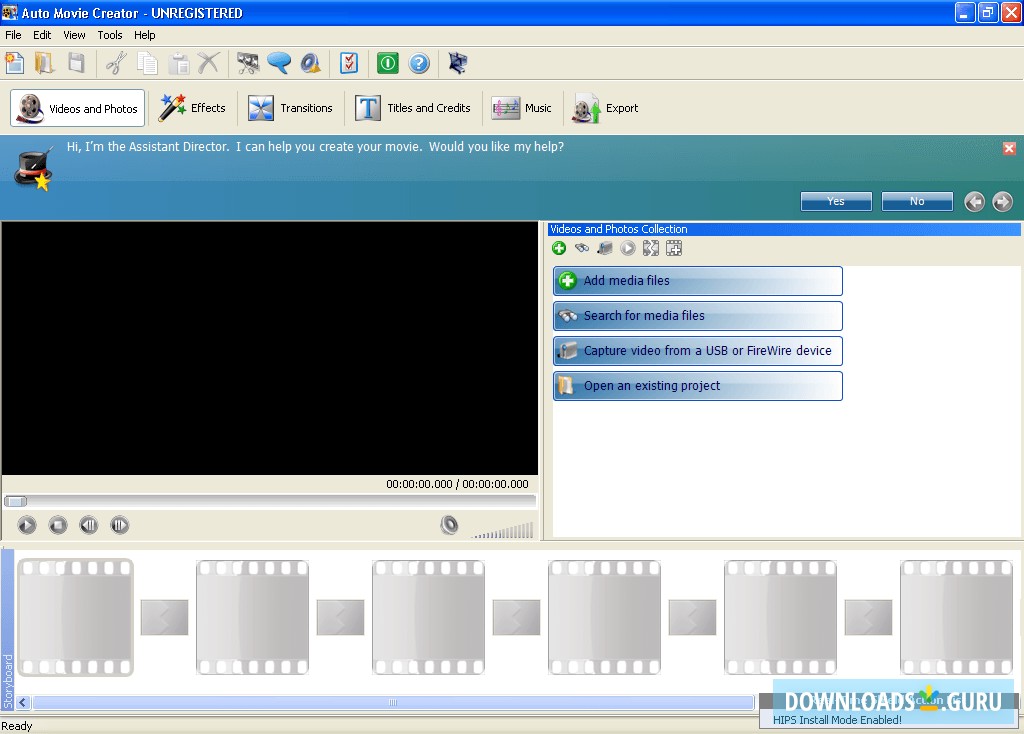Click the capture device icon in collection toolbar
The width and height of the screenshot is (1024, 734).
pos(604,248)
